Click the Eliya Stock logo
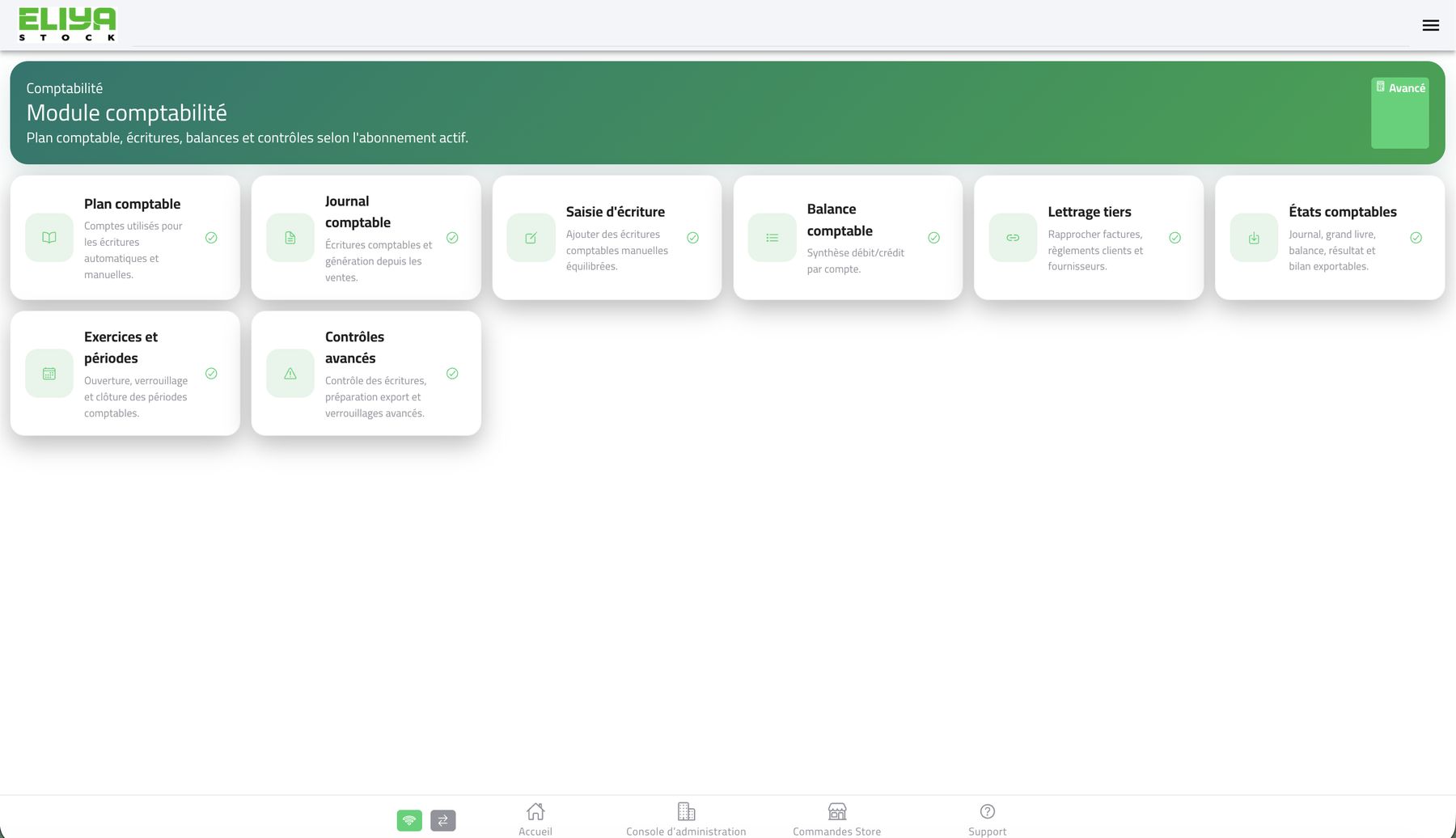The width and height of the screenshot is (1456, 838). (67, 24)
